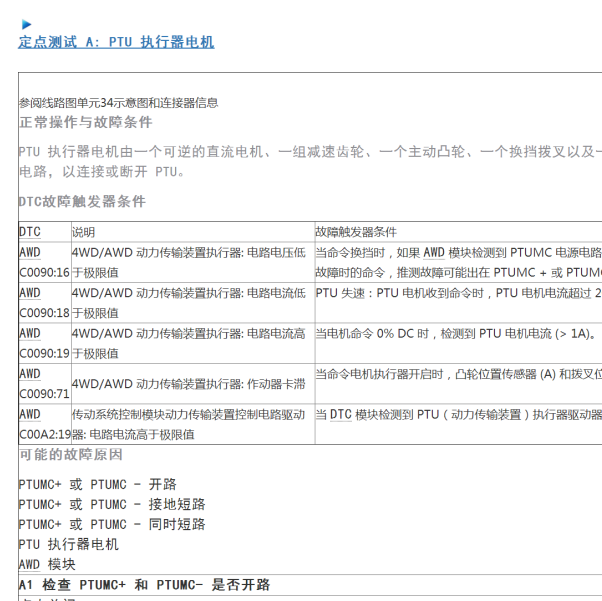Select line PTU 执行器电机 in causes list

pos(69,544)
